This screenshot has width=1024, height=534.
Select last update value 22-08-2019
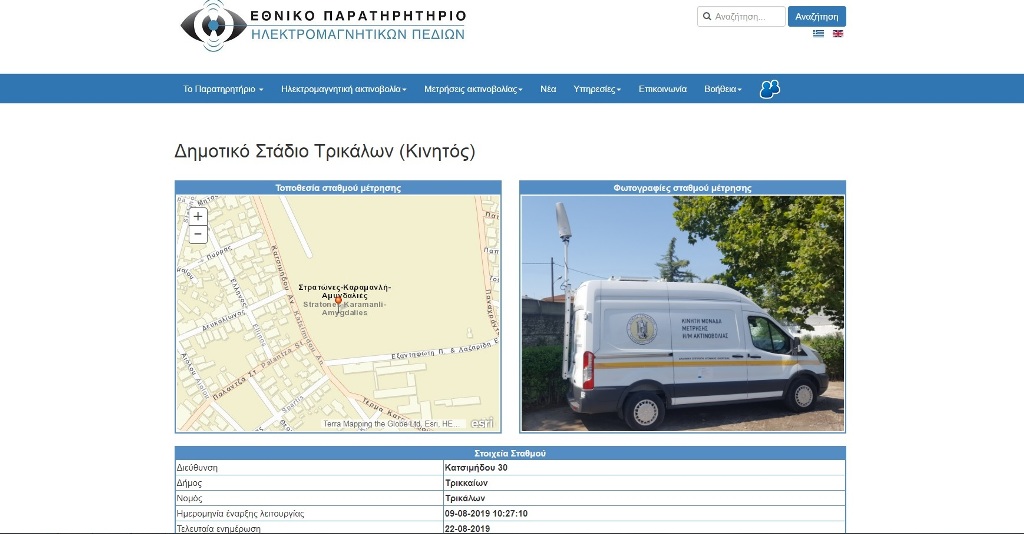[467, 529]
